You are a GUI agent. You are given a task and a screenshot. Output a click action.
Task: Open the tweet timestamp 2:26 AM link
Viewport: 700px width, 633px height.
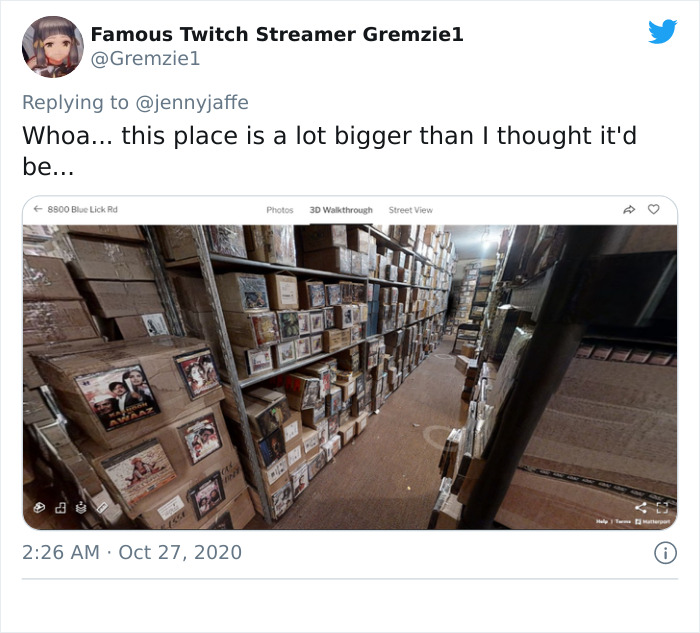click(61, 552)
